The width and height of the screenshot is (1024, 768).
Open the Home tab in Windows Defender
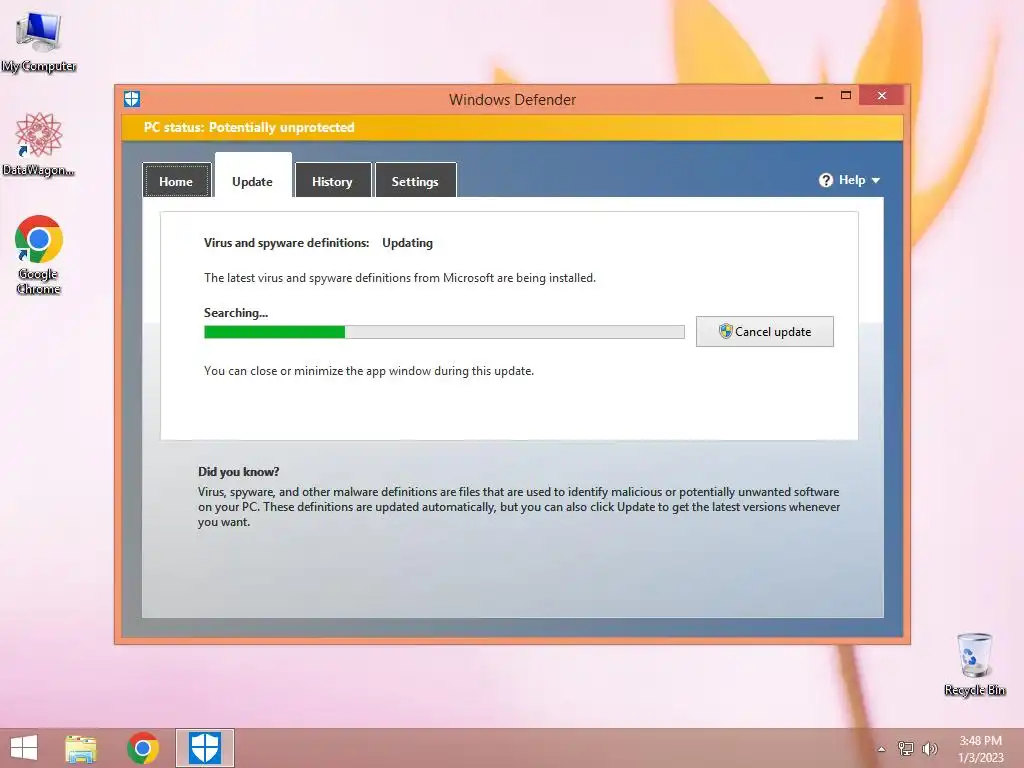[x=176, y=181]
